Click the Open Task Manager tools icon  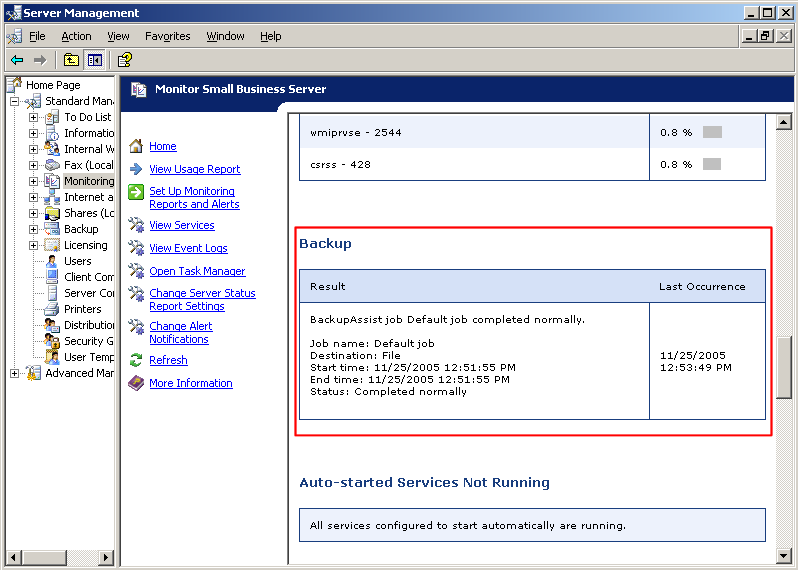136,271
